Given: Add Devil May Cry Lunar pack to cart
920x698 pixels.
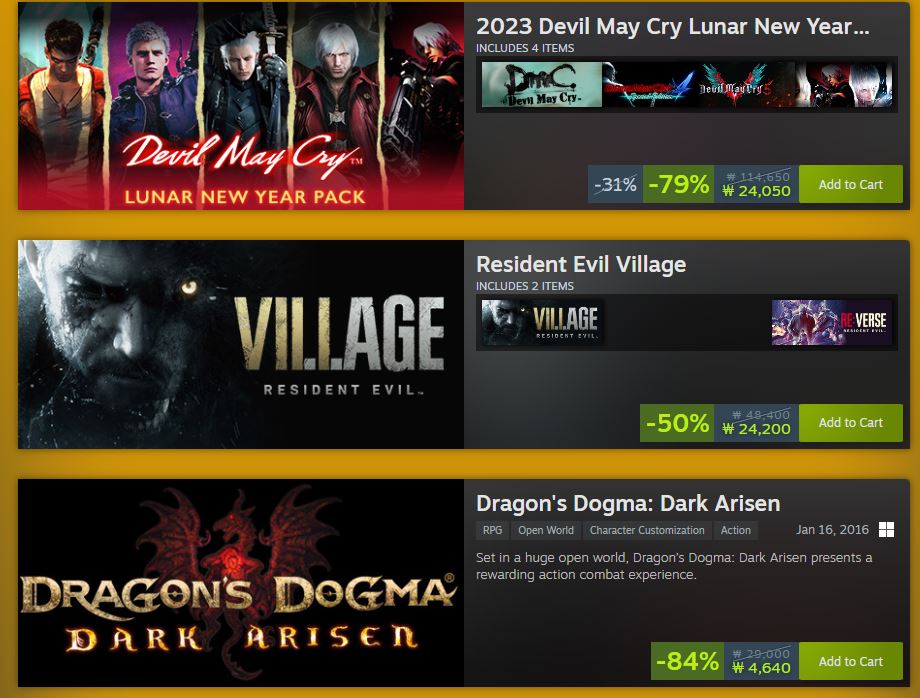Looking at the screenshot, I should (x=850, y=184).
